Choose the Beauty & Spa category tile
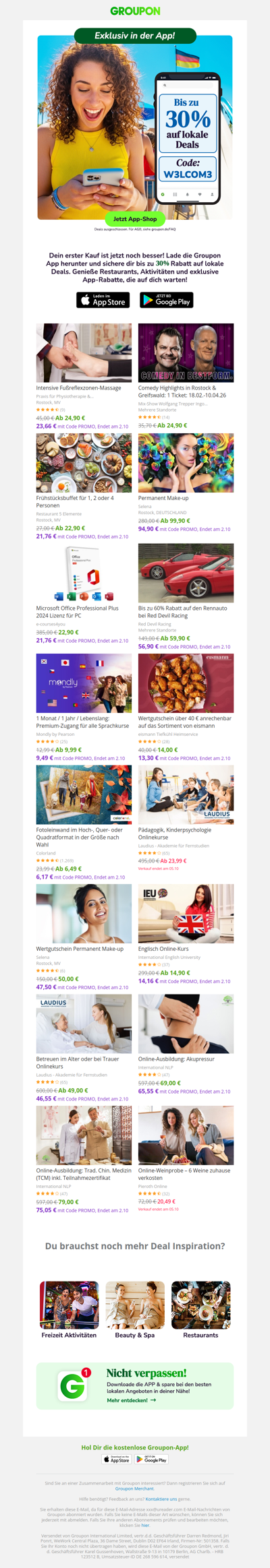Viewport: 270px width, 1568px height. [135, 1311]
